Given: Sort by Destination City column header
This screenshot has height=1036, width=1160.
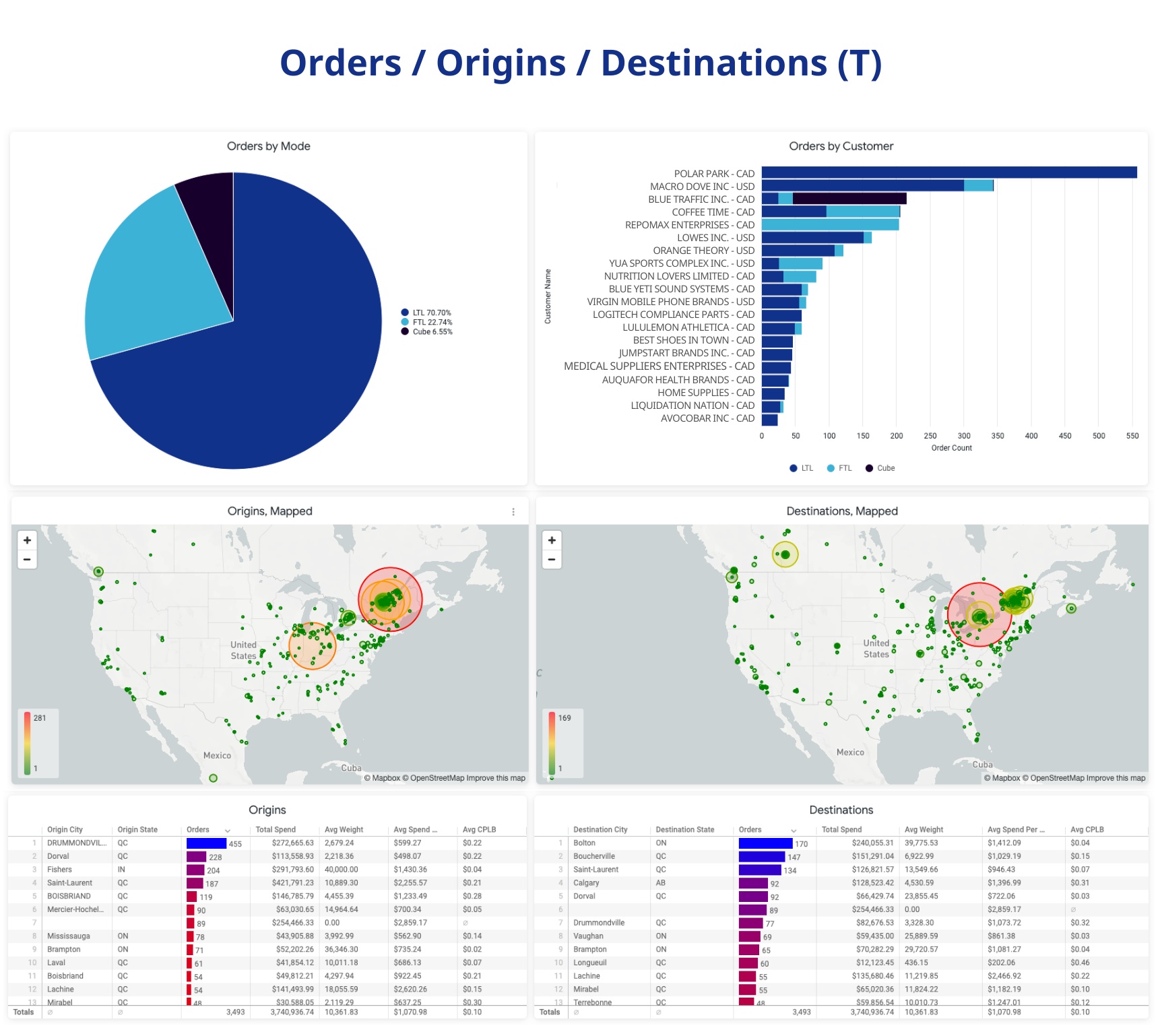Looking at the screenshot, I should point(600,830).
